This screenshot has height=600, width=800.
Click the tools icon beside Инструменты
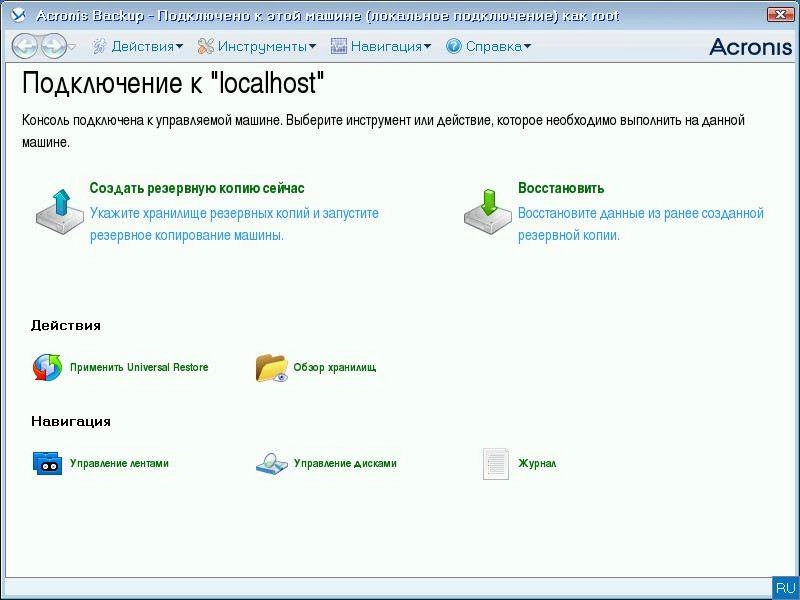(206, 46)
